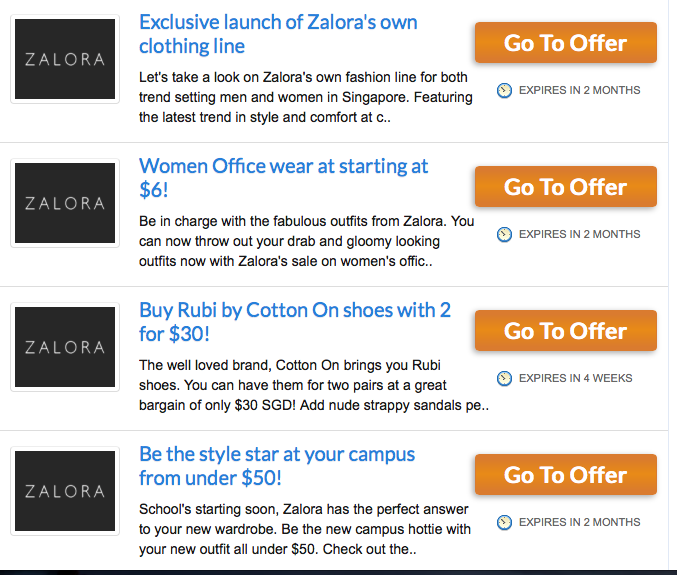The width and height of the screenshot is (677, 575).
Task: Open Zalora logo for clothing line offer
Action: (x=65, y=59)
